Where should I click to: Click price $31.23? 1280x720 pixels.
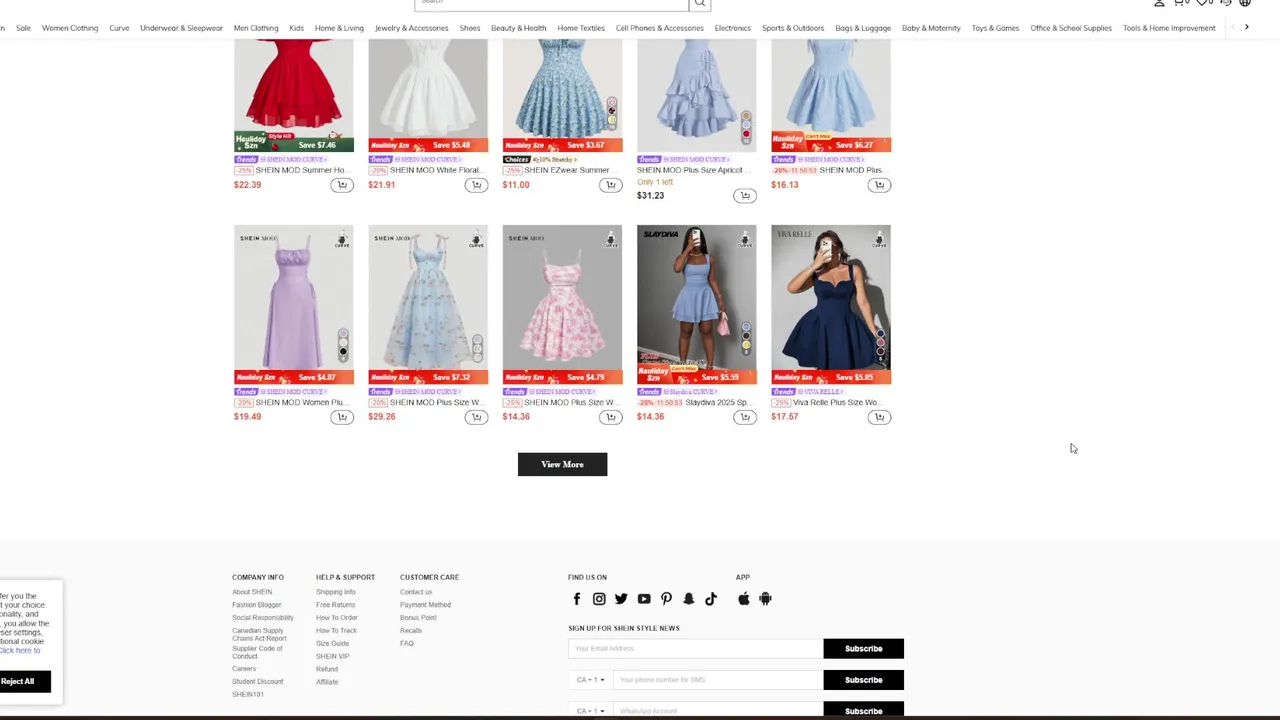click(650, 196)
